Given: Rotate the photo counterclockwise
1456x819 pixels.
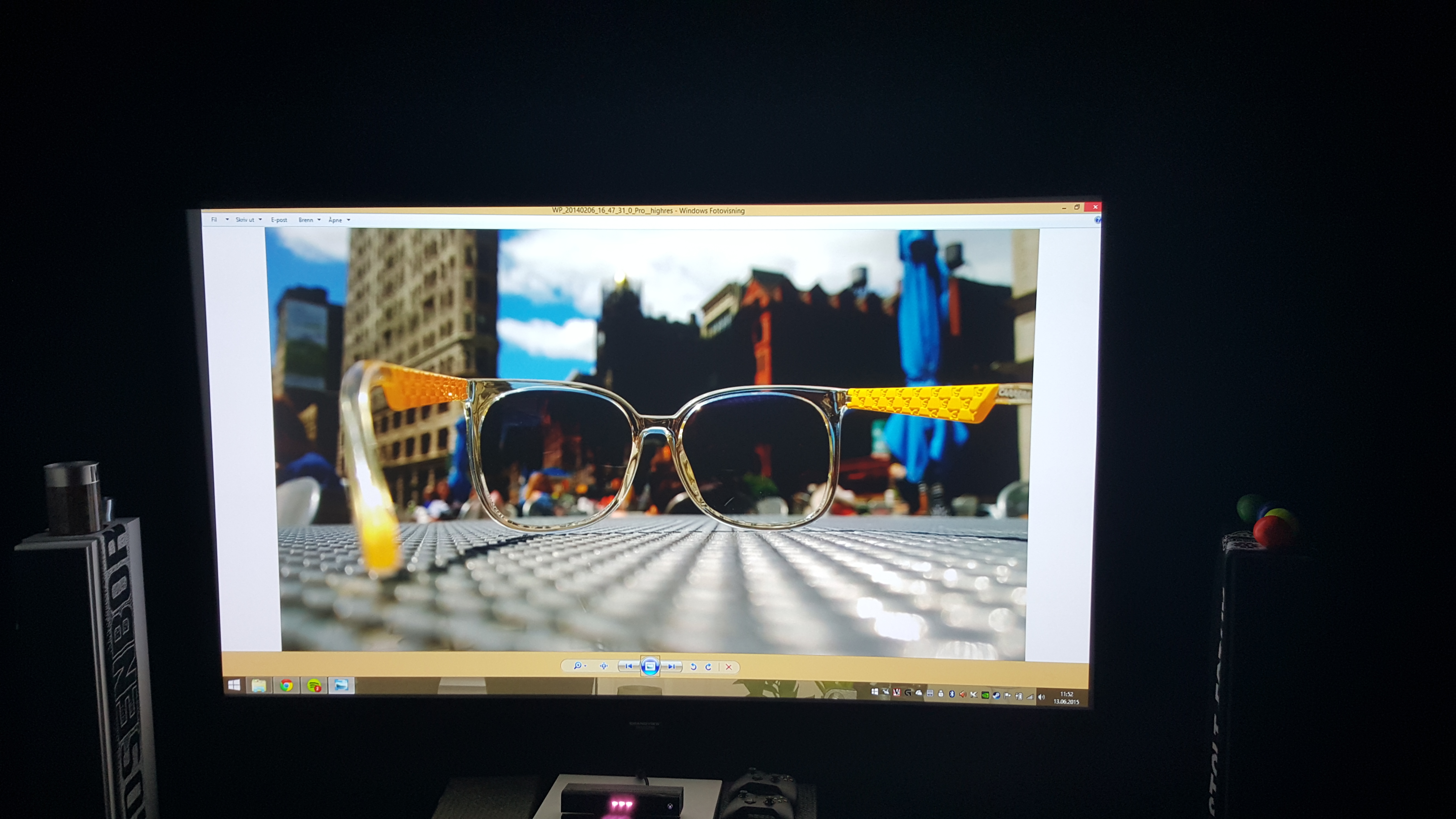Looking at the screenshot, I should coord(693,667).
